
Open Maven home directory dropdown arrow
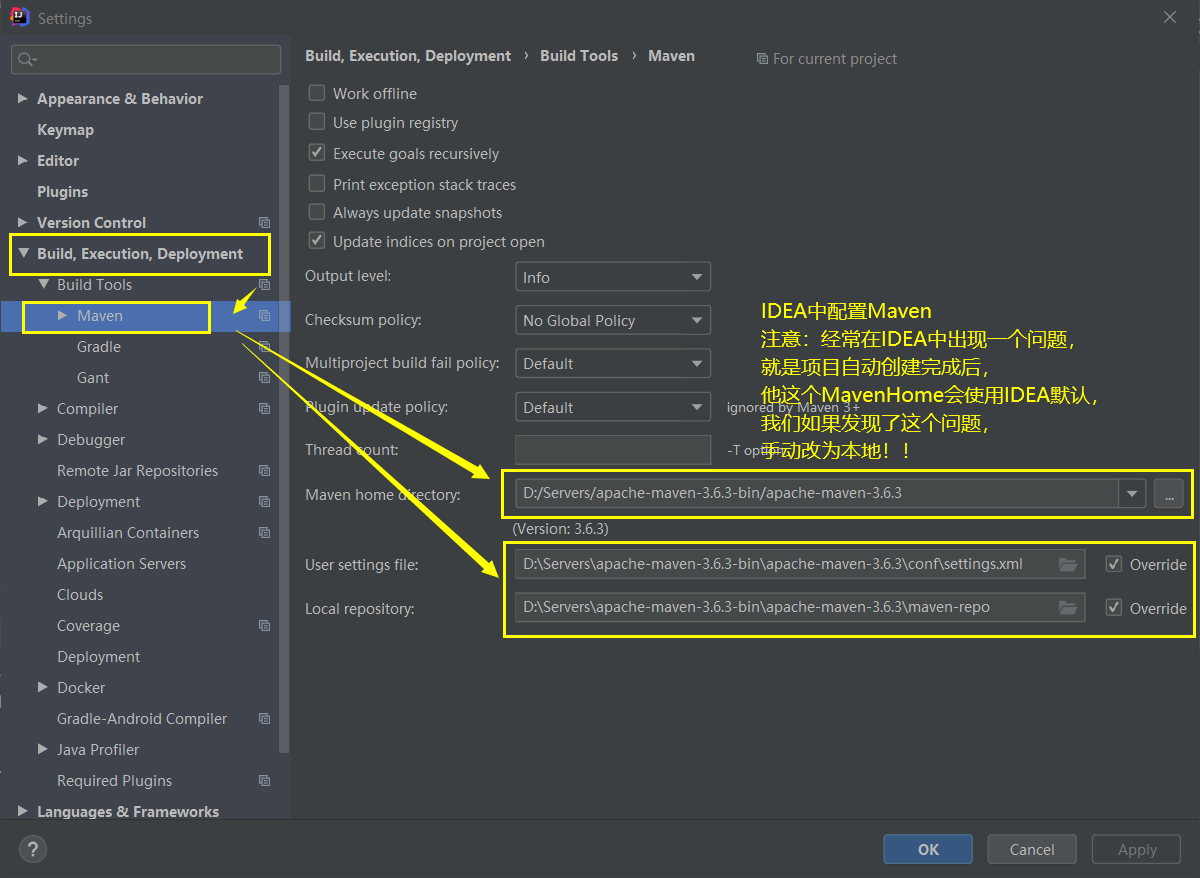(1132, 493)
